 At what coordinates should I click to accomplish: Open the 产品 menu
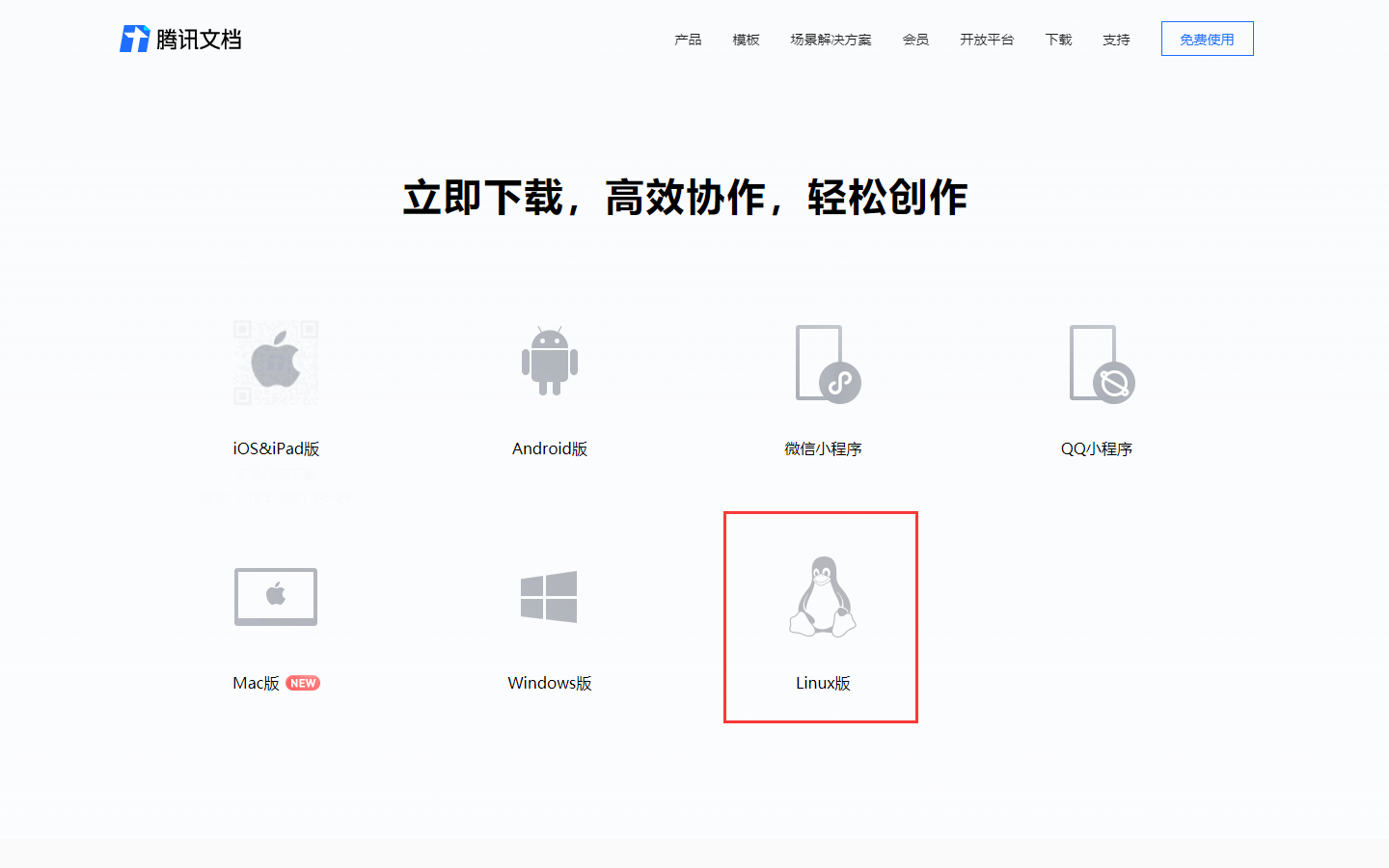(x=688, y=40)
